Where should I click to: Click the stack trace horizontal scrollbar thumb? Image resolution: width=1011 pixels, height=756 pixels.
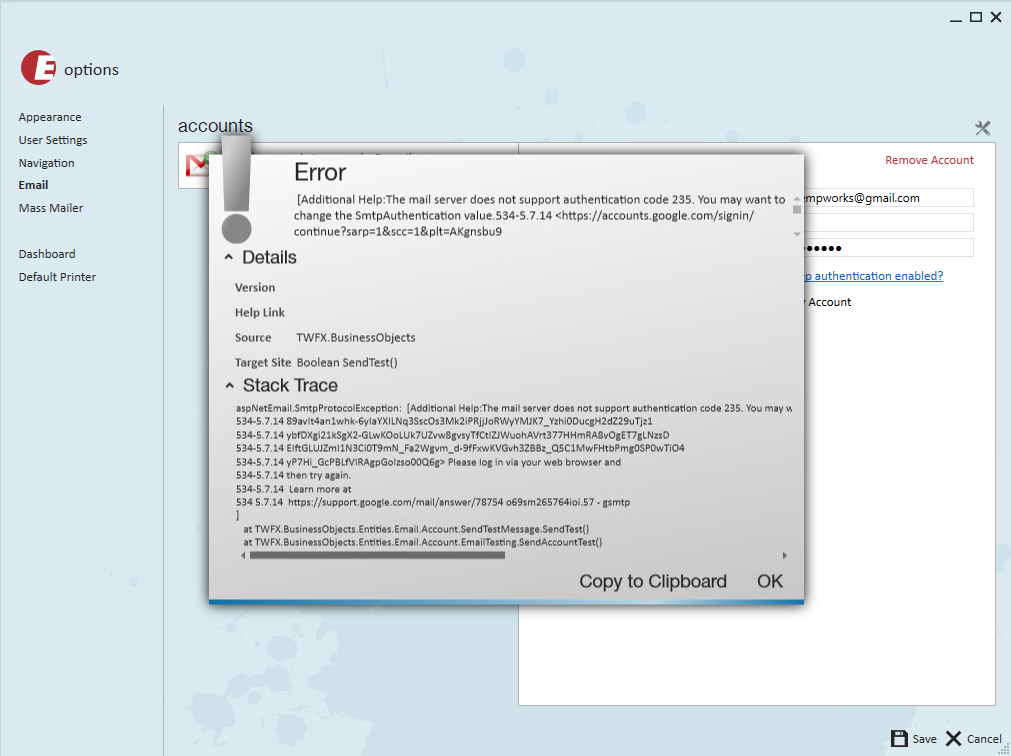[x=377, y=556]
